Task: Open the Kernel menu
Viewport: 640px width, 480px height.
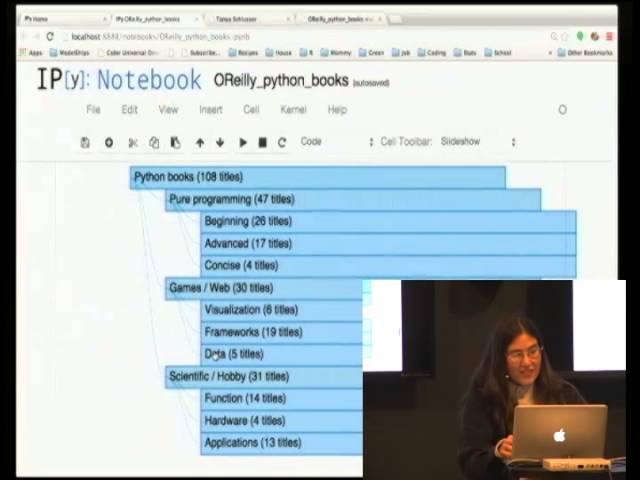Action: [x=293, y=110]
